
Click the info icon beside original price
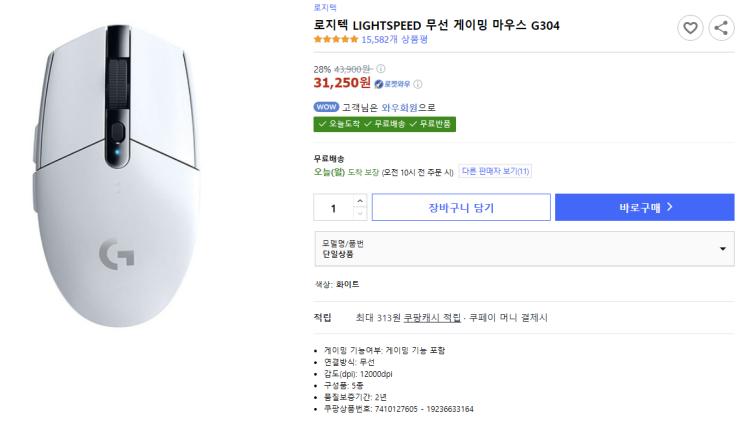click(381, 68)
